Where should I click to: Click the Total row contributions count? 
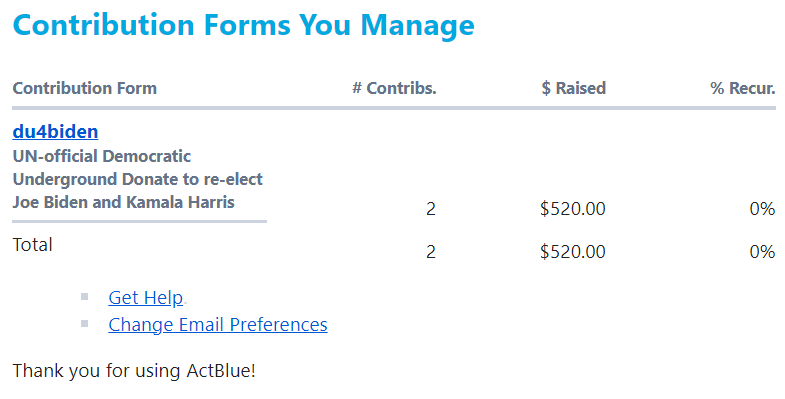[431, 252]
